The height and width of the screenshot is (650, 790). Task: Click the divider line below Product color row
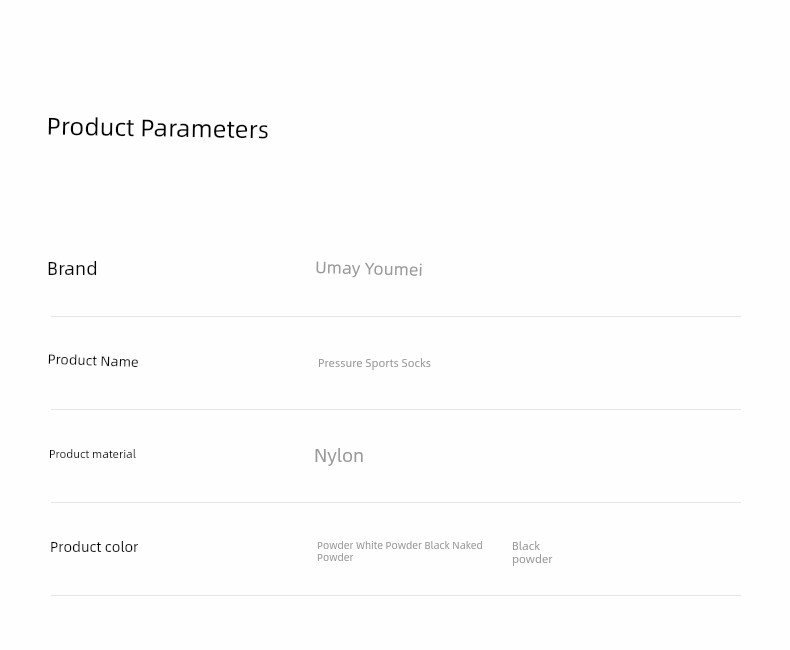(x=396, y=596)
